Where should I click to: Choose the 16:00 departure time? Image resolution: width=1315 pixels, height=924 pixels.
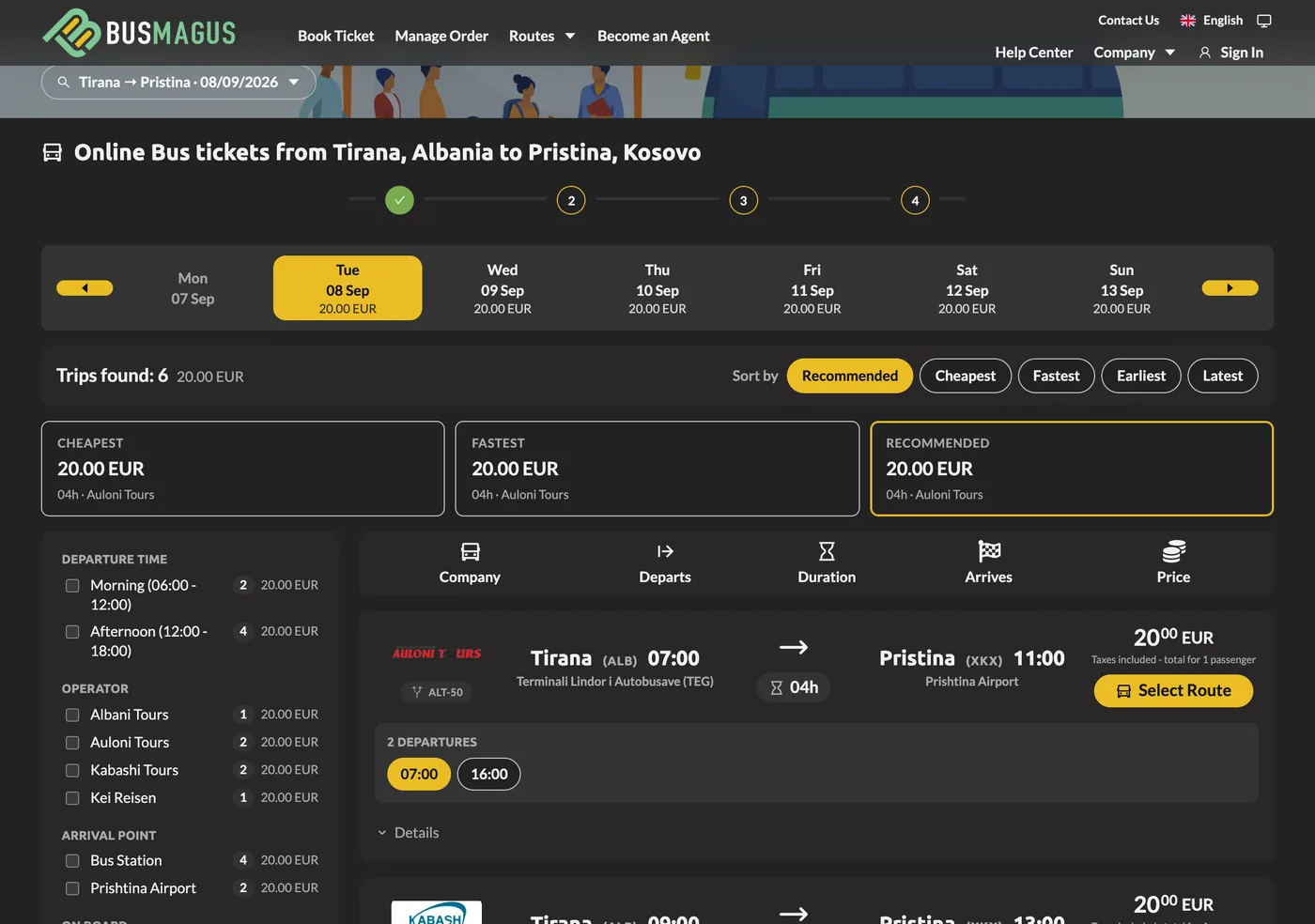coord(489,775)
